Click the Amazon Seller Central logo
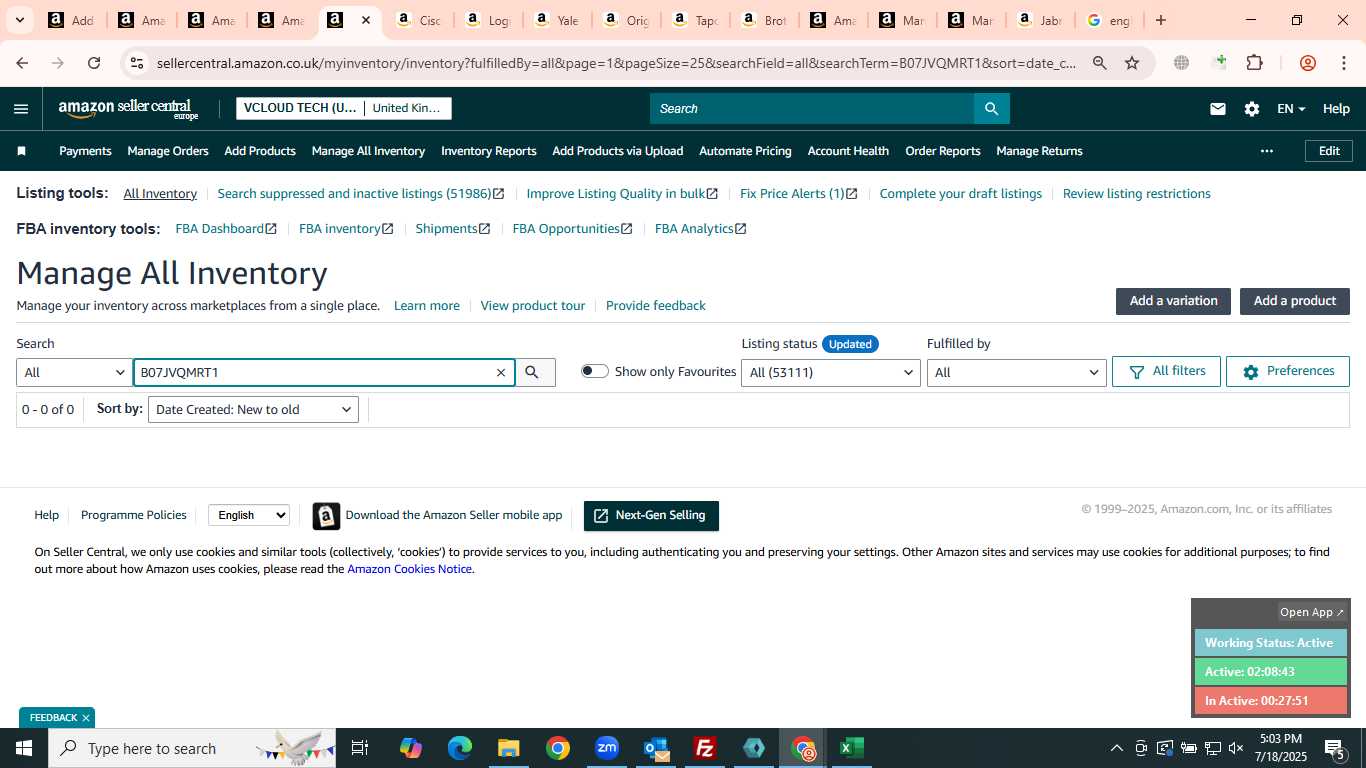The height and width of the screenshot is (768, 1366). pyautogui.click(x=128, y=109)
